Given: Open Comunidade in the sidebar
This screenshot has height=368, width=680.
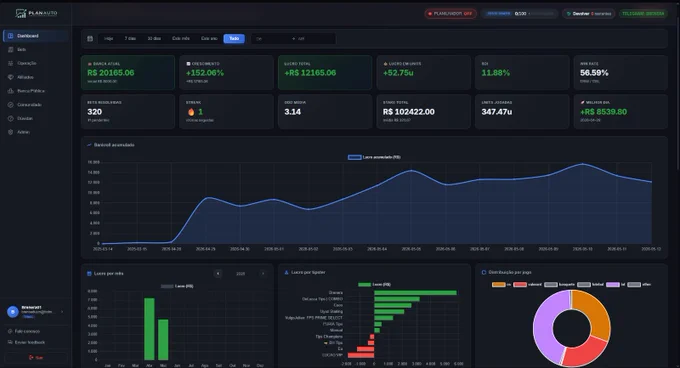Looking at the screenshot, I should [x=36, y=105].
